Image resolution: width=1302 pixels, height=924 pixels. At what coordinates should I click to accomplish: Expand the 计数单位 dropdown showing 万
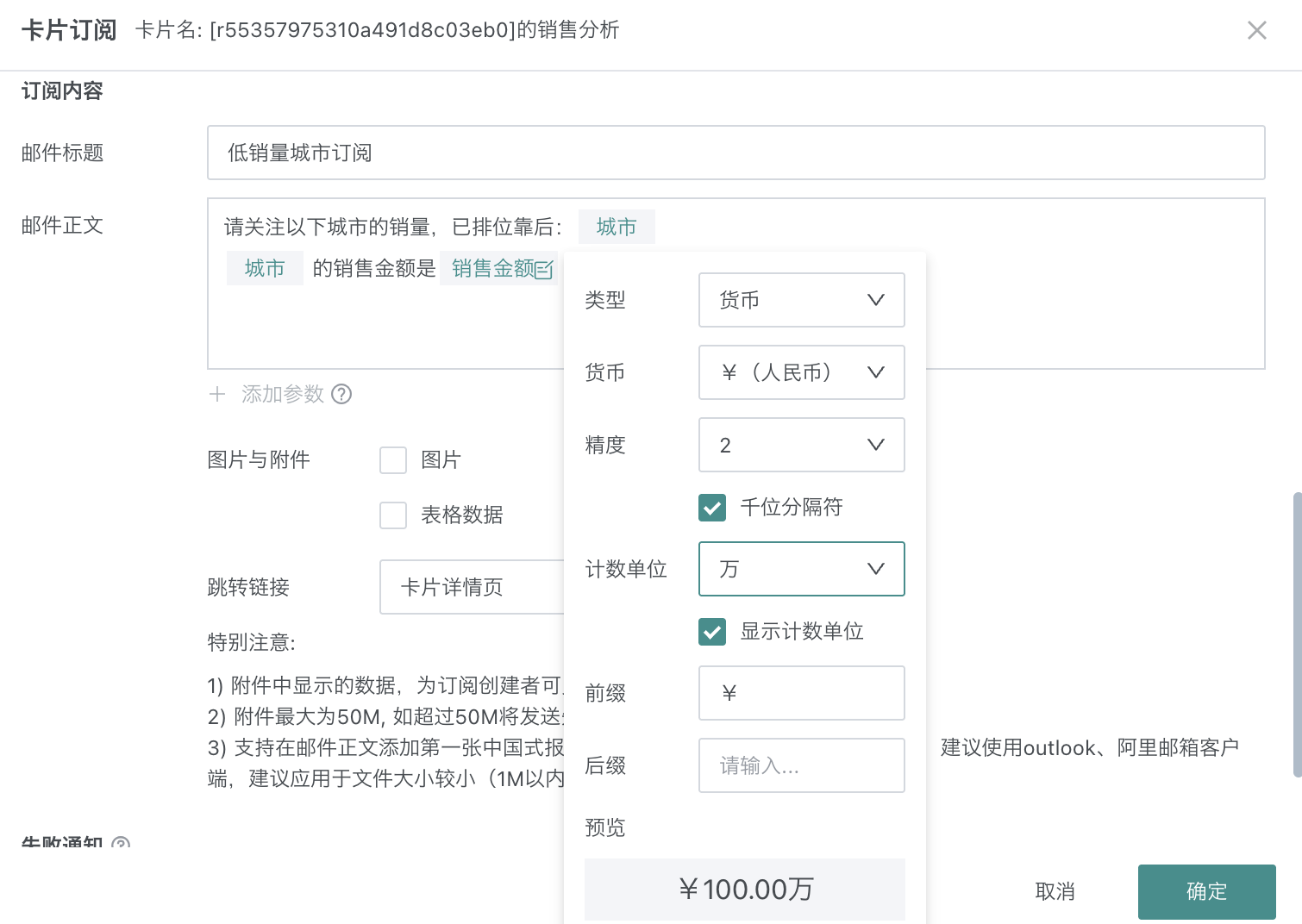801,569
